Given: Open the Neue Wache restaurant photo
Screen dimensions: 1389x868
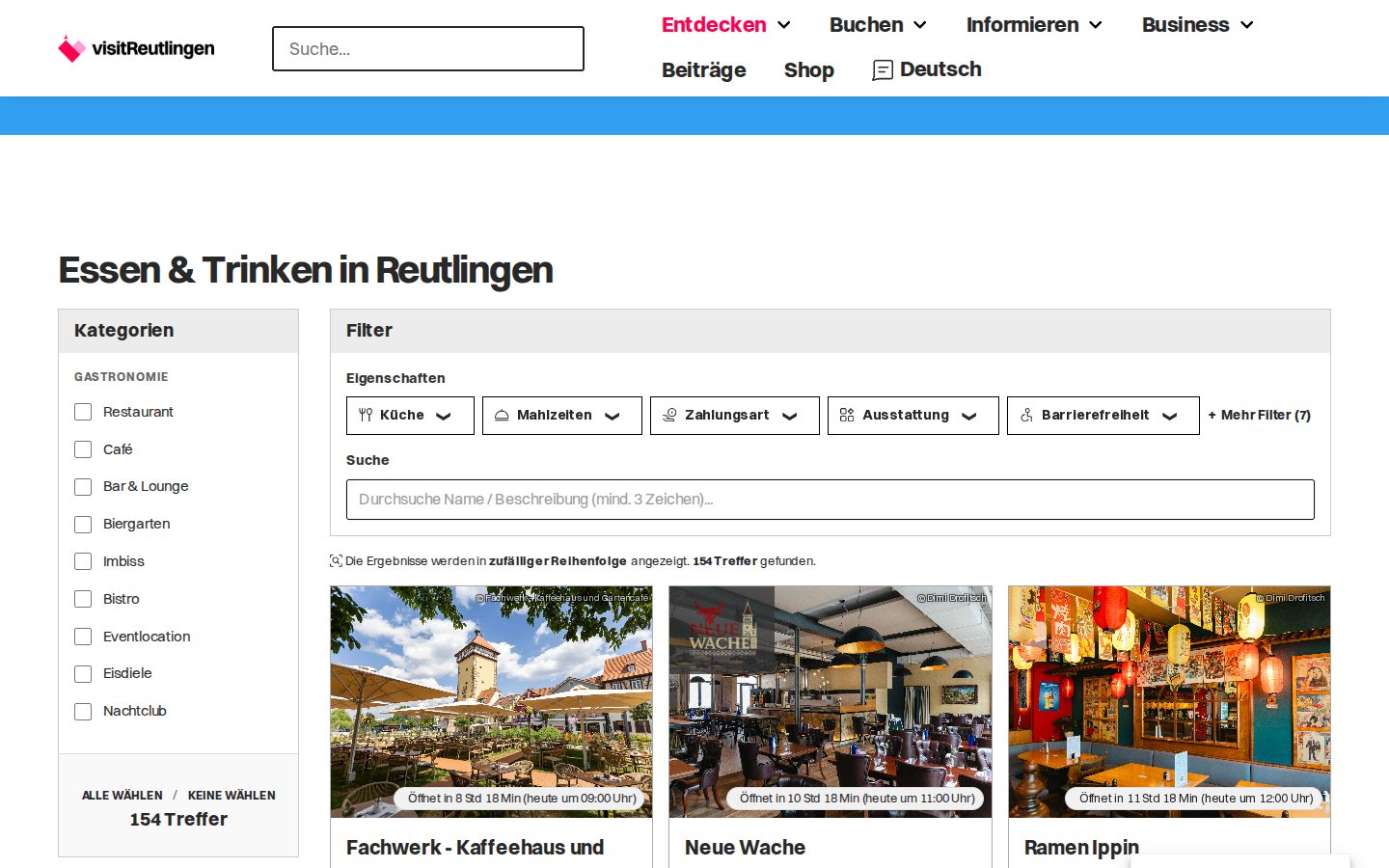Looking at the screenshot, I should 831,702.
